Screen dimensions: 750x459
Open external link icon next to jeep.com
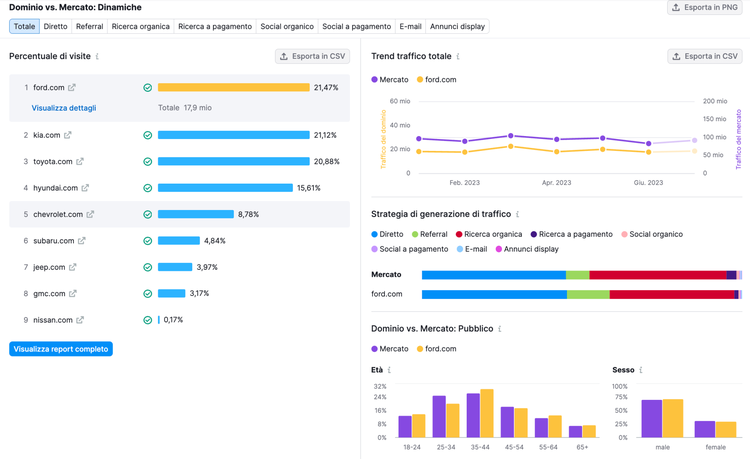(72, 267)
